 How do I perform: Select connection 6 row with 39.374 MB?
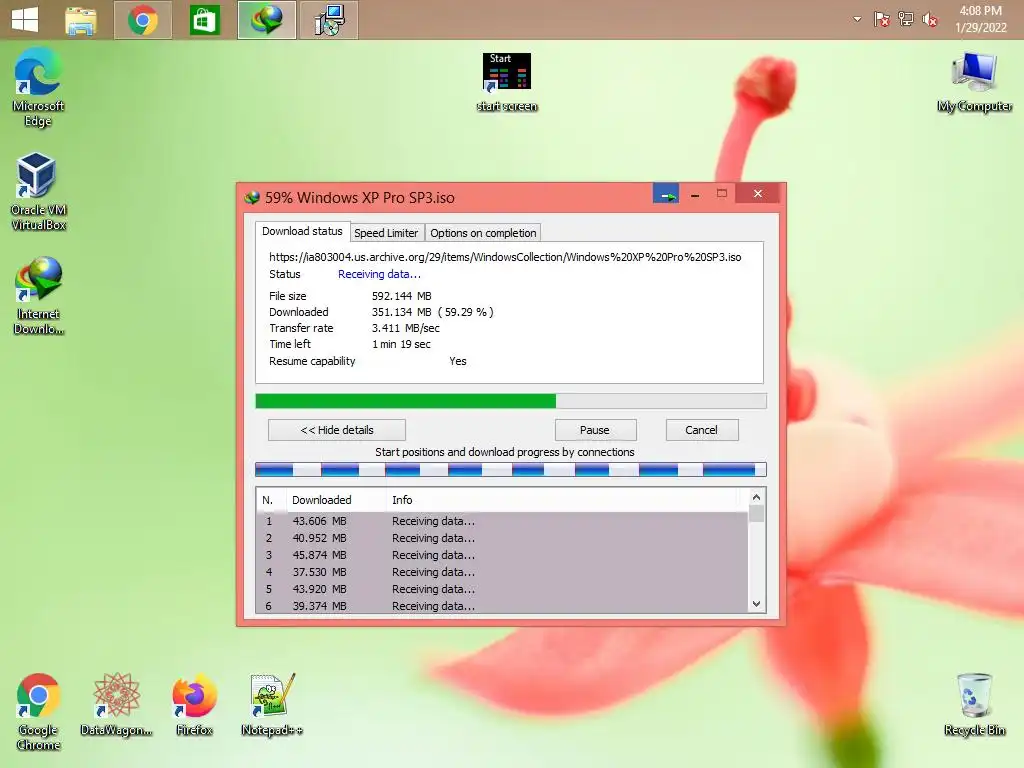(x=502, y=606)
